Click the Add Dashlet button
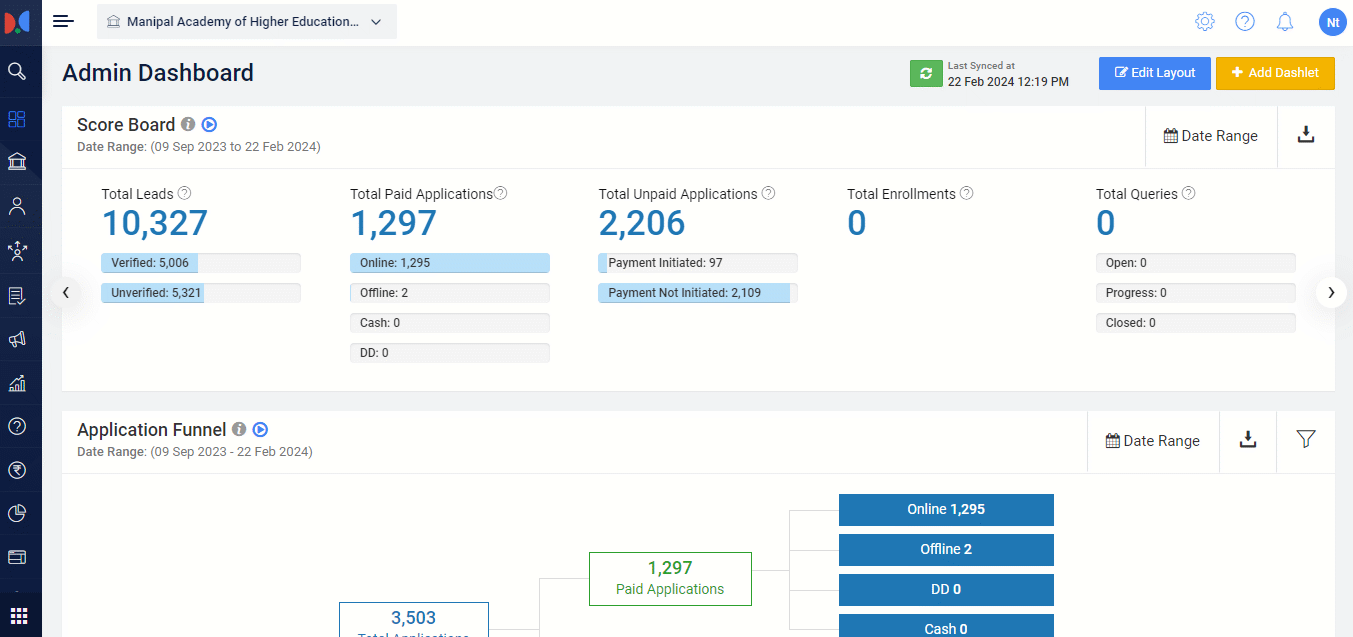 coord(1275,73)
